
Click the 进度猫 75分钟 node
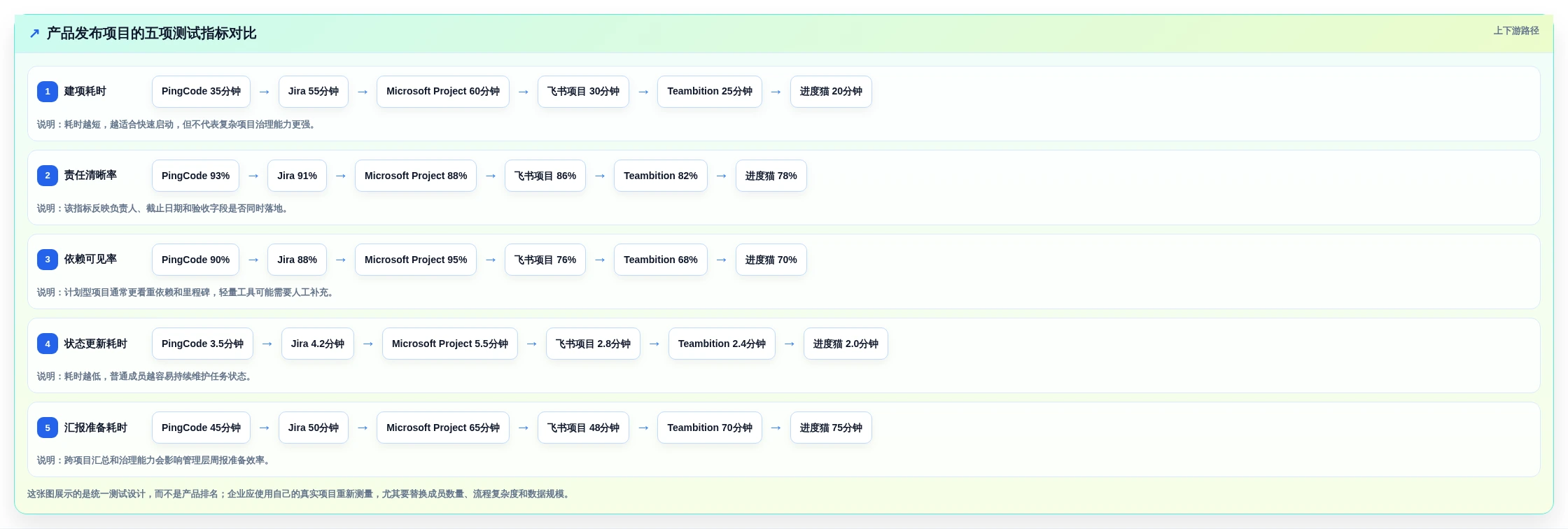831,428
